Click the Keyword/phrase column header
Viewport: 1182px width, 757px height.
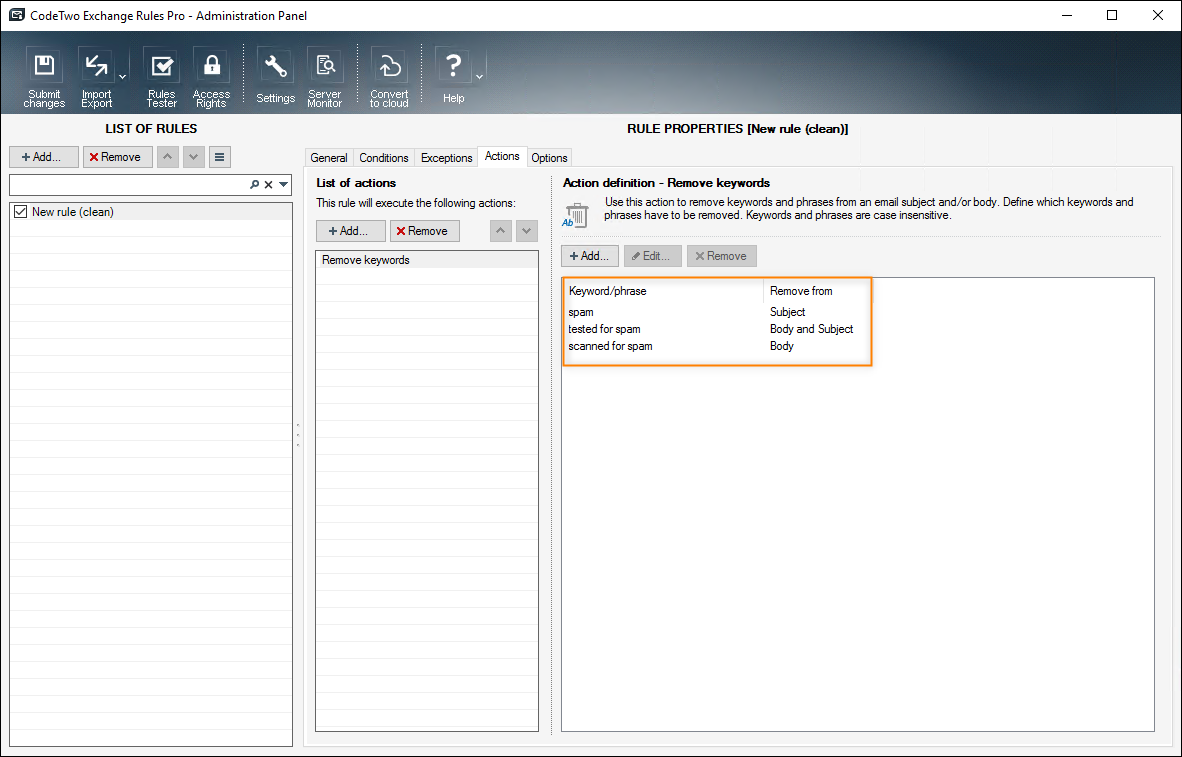tap(663, 291)
